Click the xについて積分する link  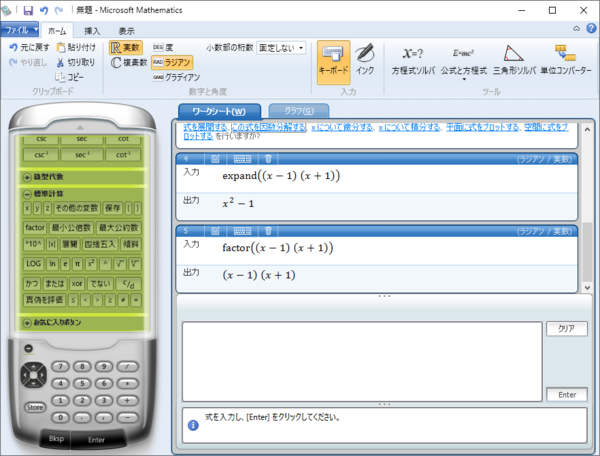click(409, 127)
